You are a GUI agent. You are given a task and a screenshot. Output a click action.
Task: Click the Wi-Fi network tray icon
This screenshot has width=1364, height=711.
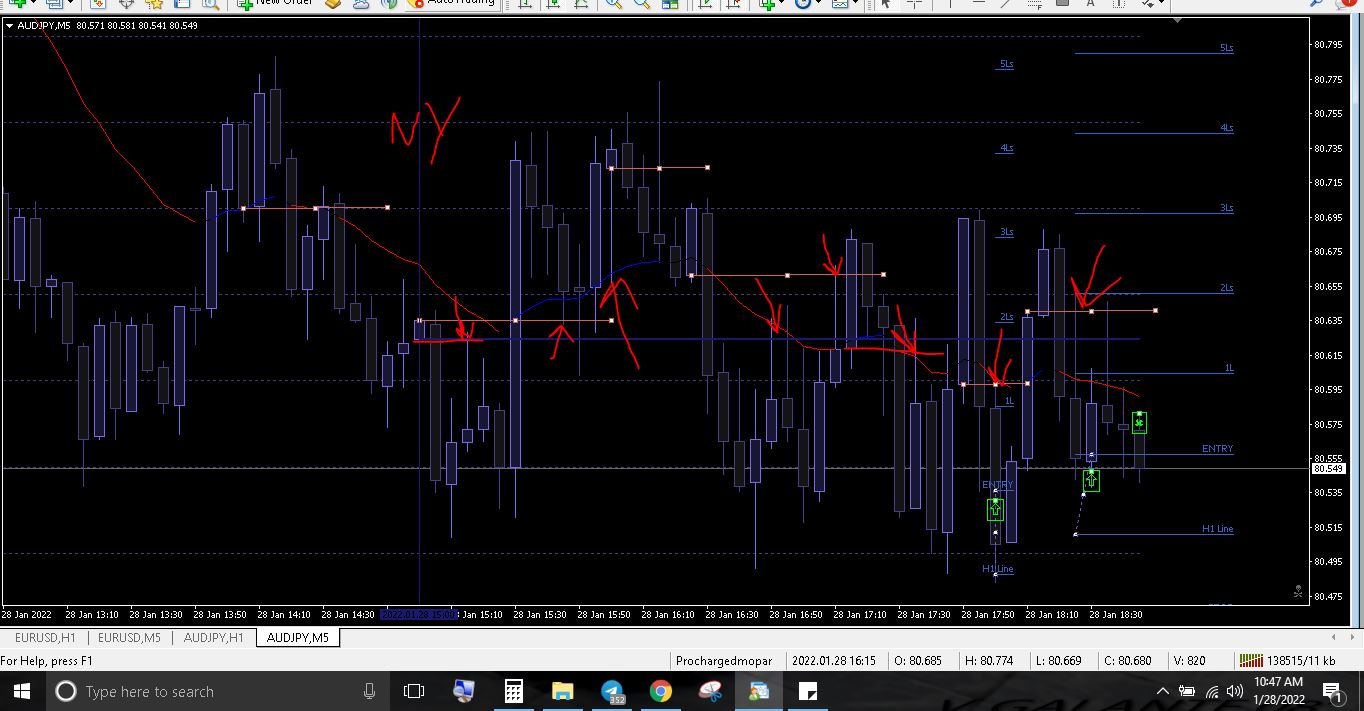1212,691
